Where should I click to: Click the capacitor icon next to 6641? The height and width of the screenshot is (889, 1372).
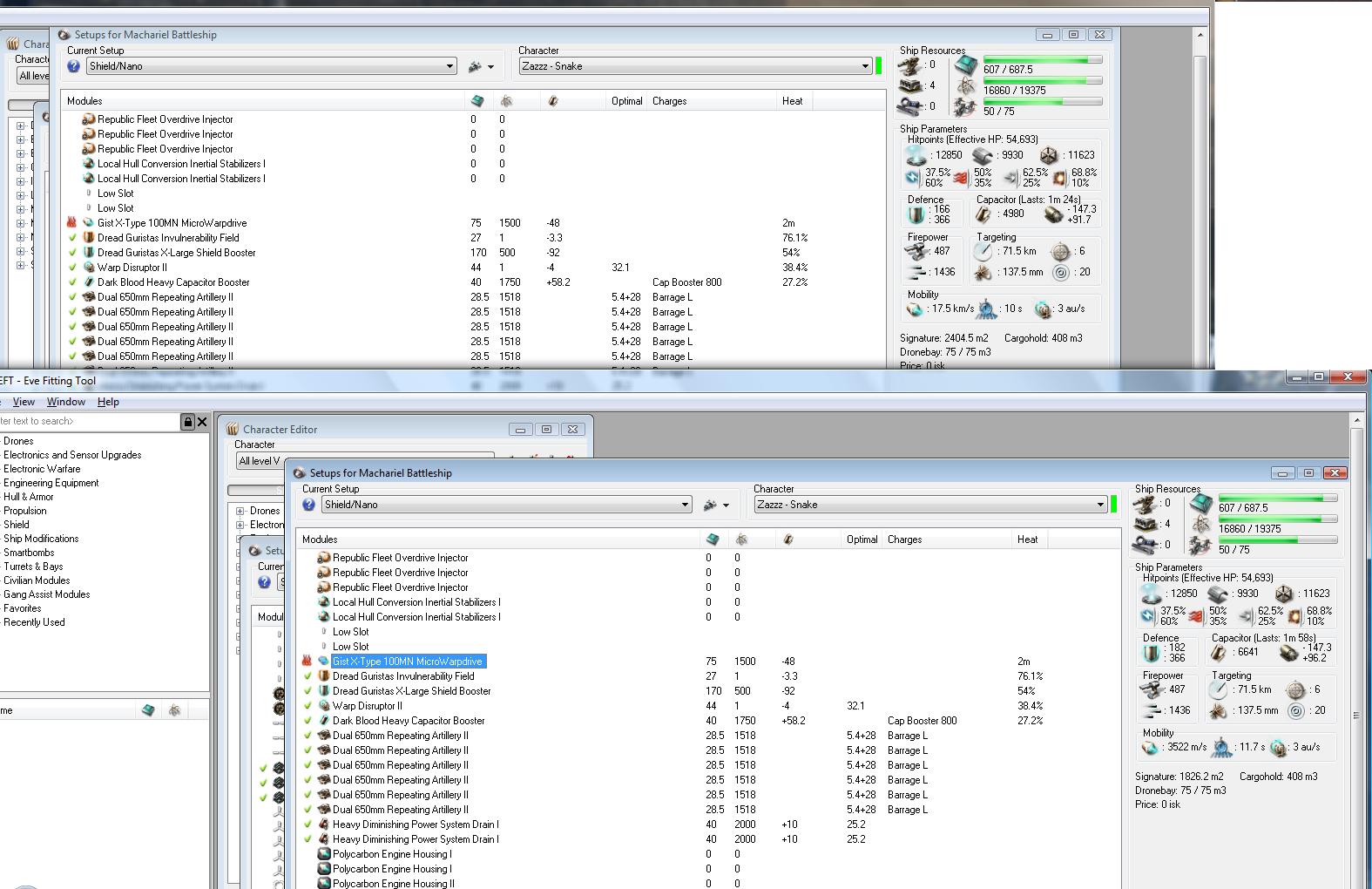pos(1220,653)
